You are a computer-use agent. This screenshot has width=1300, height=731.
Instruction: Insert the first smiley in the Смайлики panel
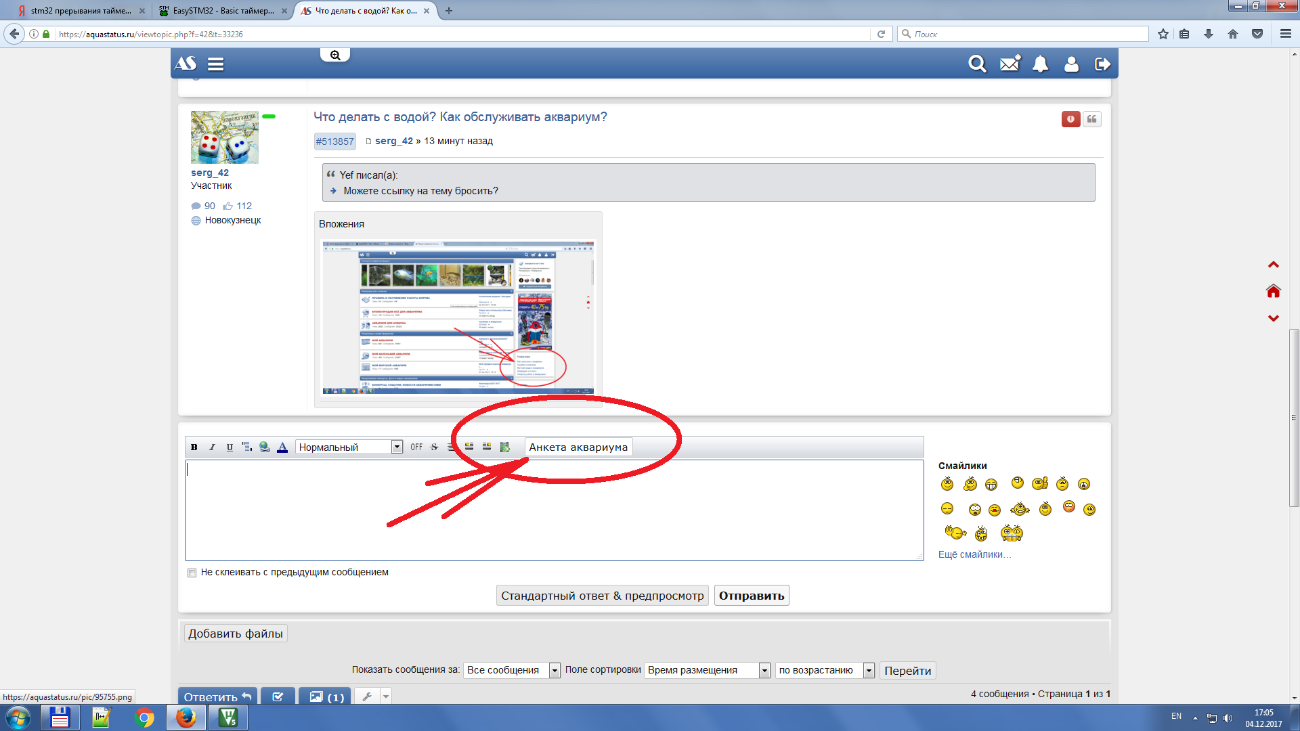tap(947, 484)
